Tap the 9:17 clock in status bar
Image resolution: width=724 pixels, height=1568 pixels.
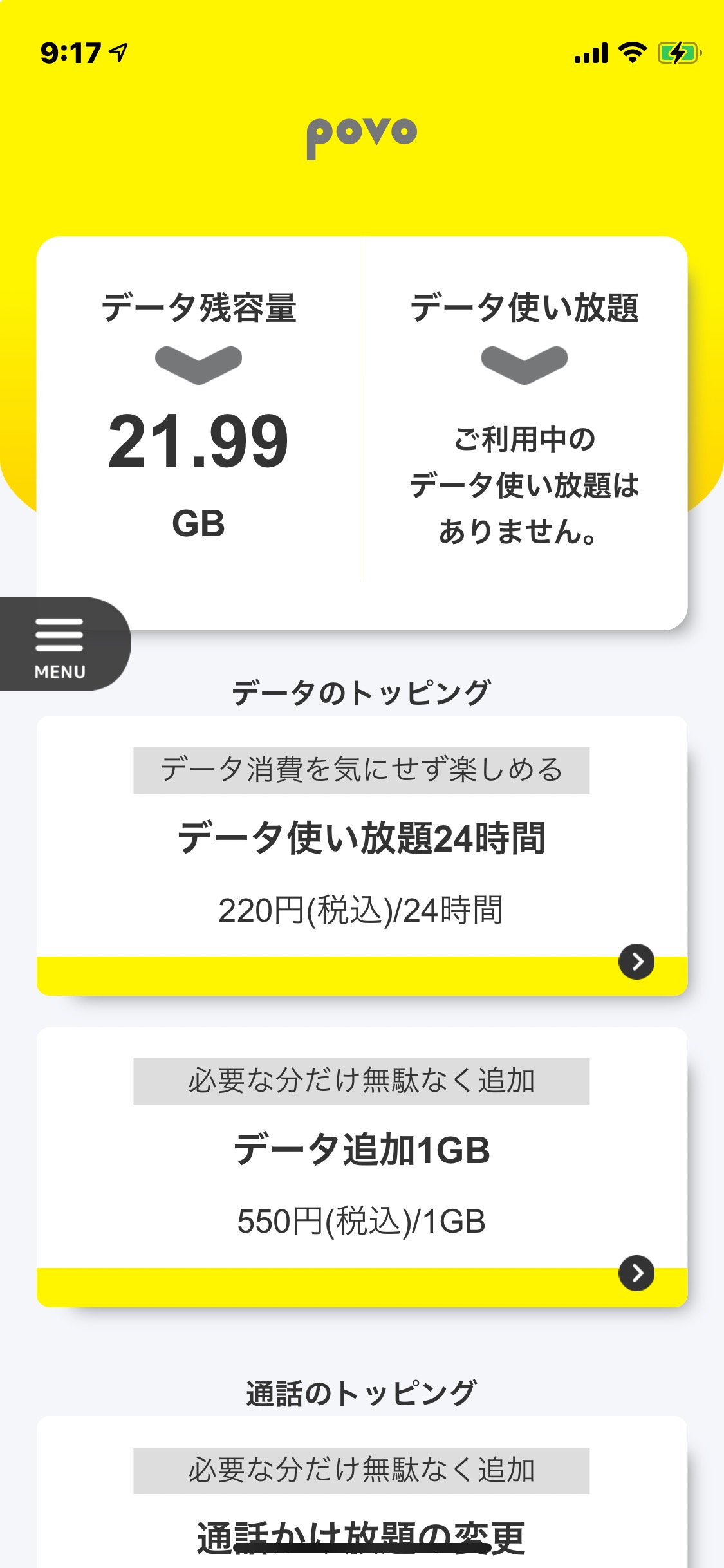[x=70, y=53]
